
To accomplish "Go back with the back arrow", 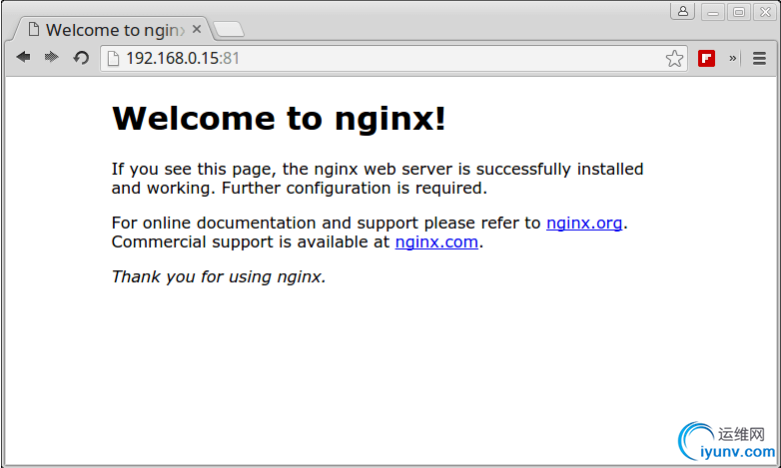I will (x=23, y=58).
